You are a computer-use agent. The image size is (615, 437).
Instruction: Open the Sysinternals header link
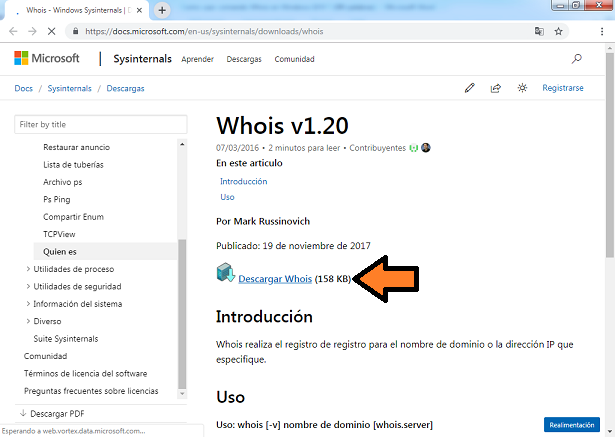(x=142, y=59)
